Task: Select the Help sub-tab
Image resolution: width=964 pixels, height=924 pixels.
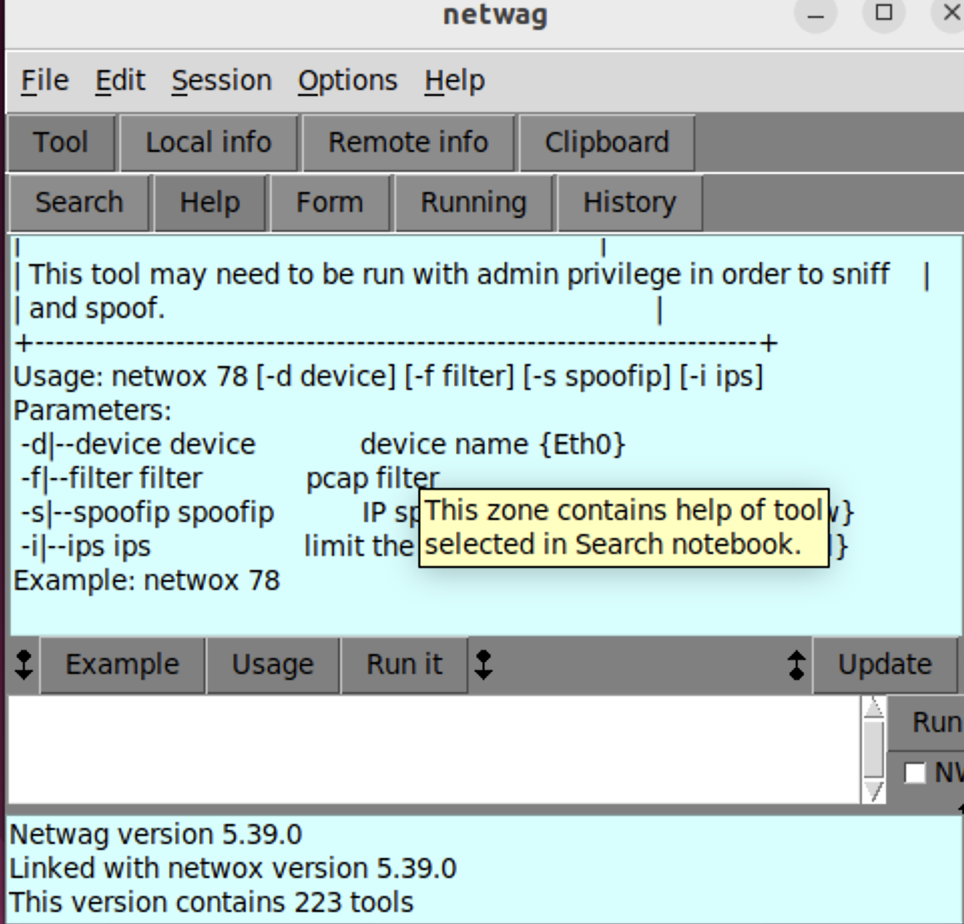Action: pyautogui.click(x=210, y=202)
